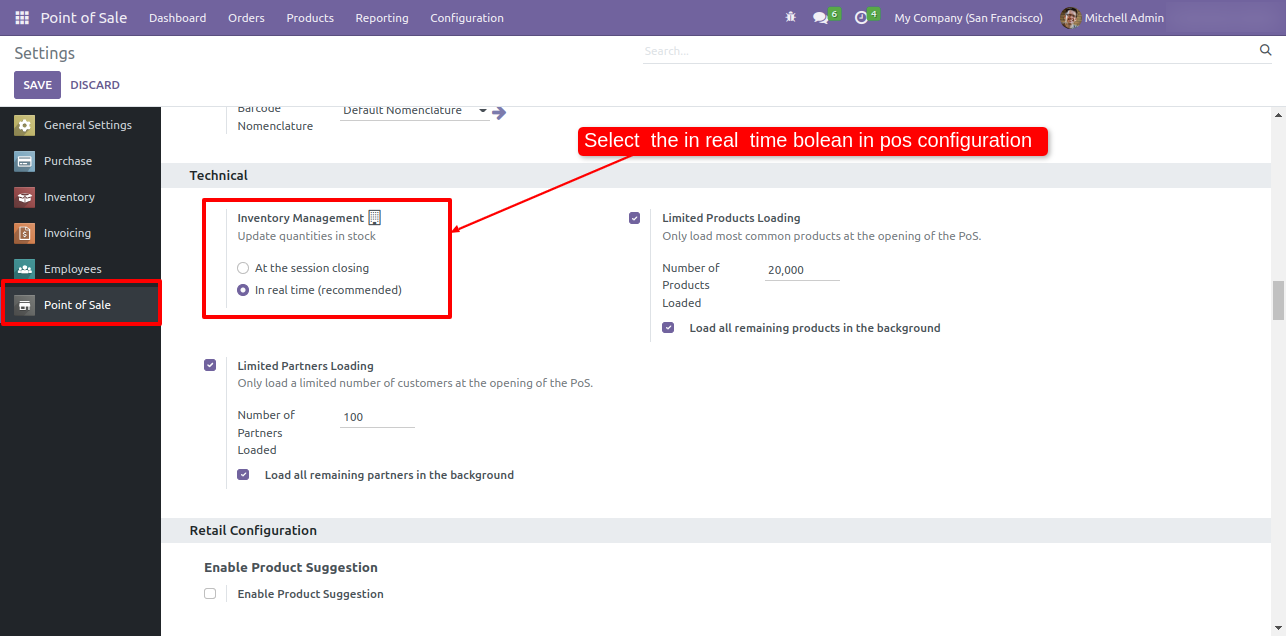Open Dashboard menu
The width and height of the screenshot is (1286, 636).
178,18
